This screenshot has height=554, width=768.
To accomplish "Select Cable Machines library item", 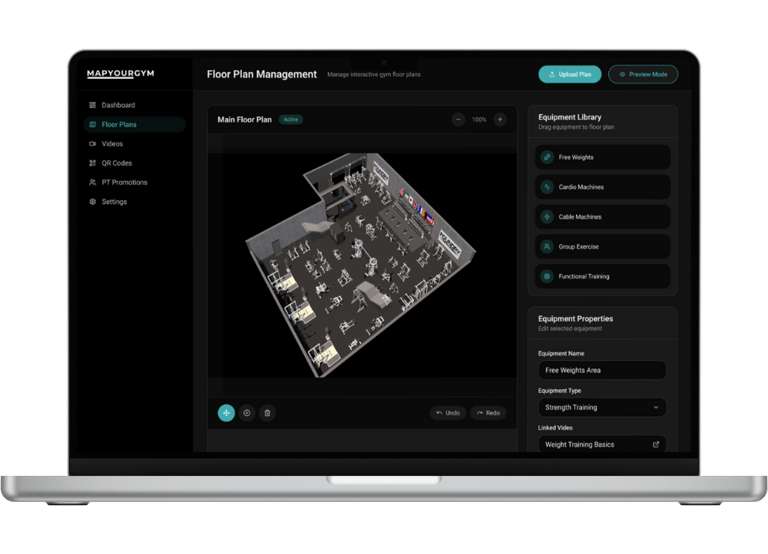I will [x=602, y=217].
